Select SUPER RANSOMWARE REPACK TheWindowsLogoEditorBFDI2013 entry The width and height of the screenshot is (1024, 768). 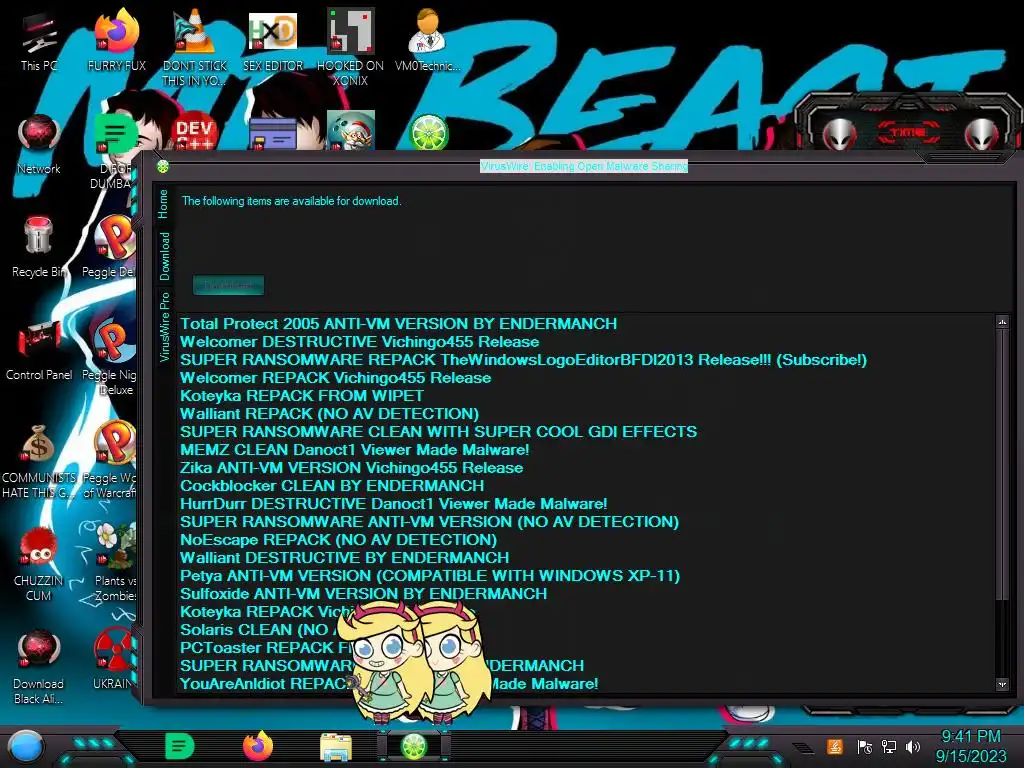pos(524,360)
